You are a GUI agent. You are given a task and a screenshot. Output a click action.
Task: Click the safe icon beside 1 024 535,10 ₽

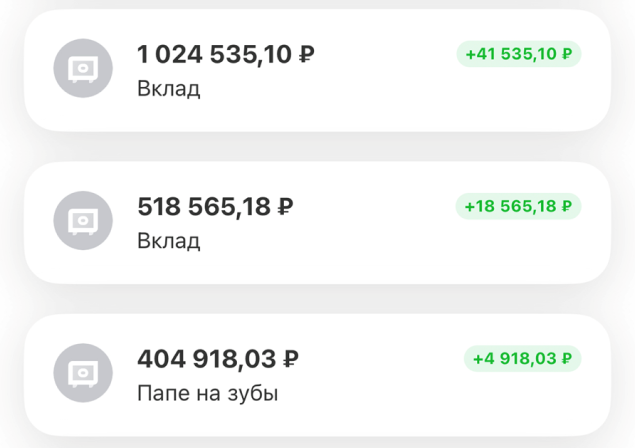pos(82,68)
